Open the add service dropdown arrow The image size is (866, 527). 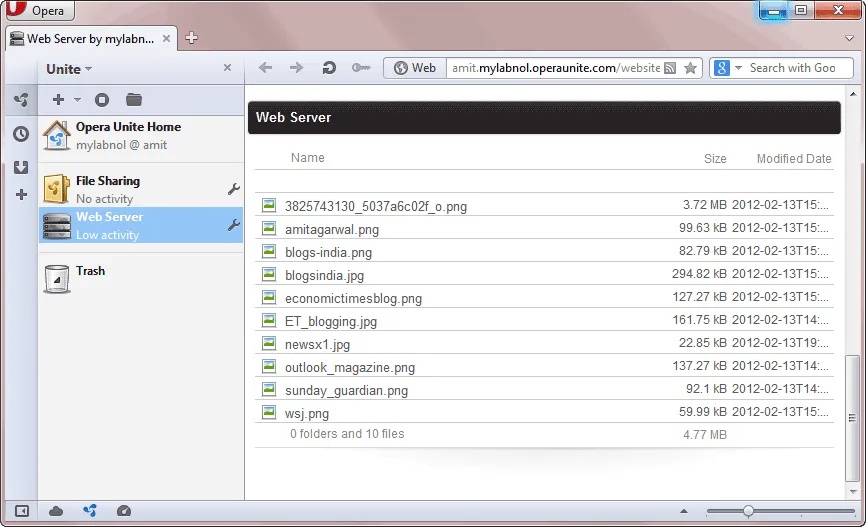(77, 100)
